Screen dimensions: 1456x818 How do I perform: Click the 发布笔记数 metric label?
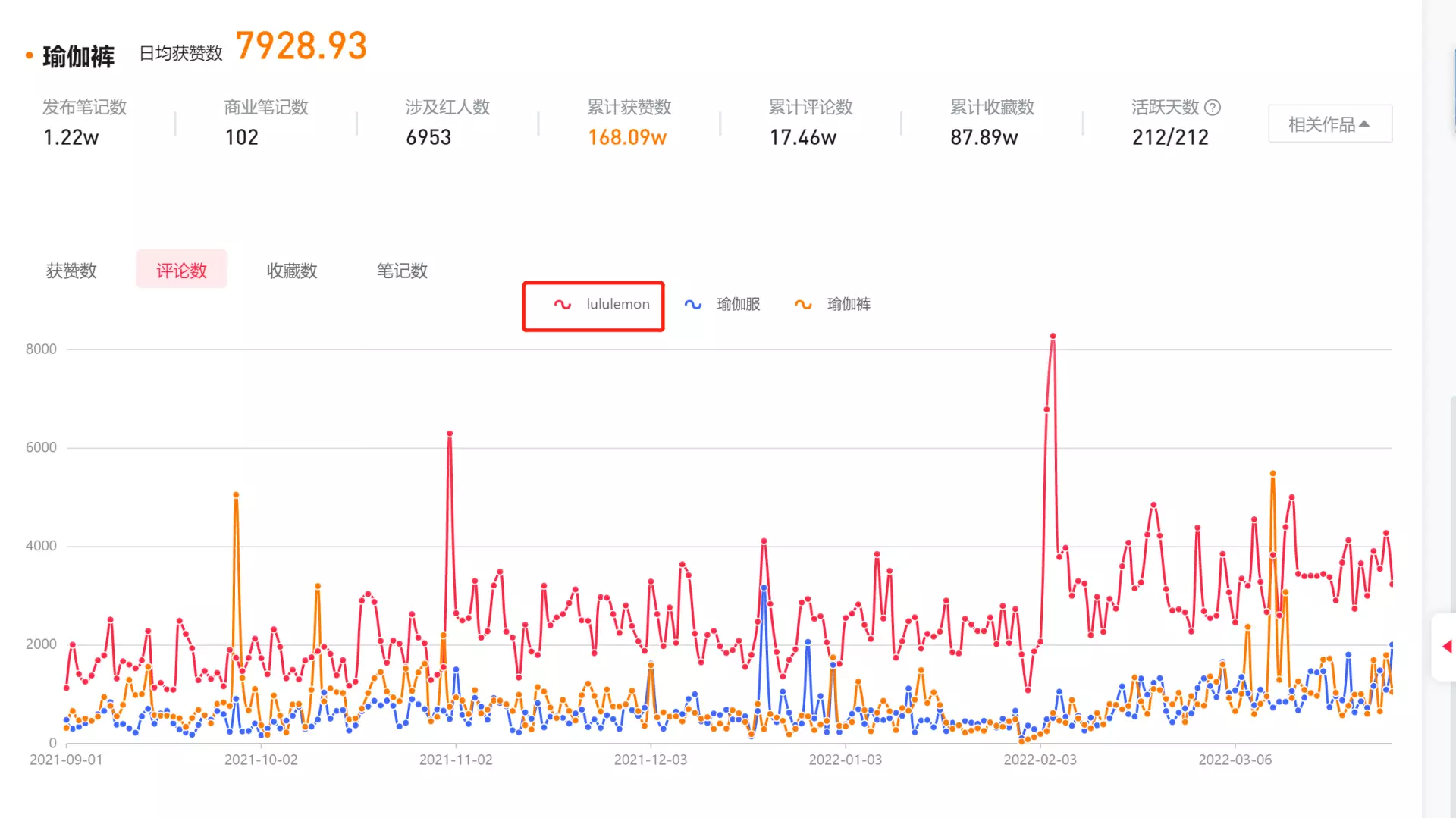(x=84, y=108)
